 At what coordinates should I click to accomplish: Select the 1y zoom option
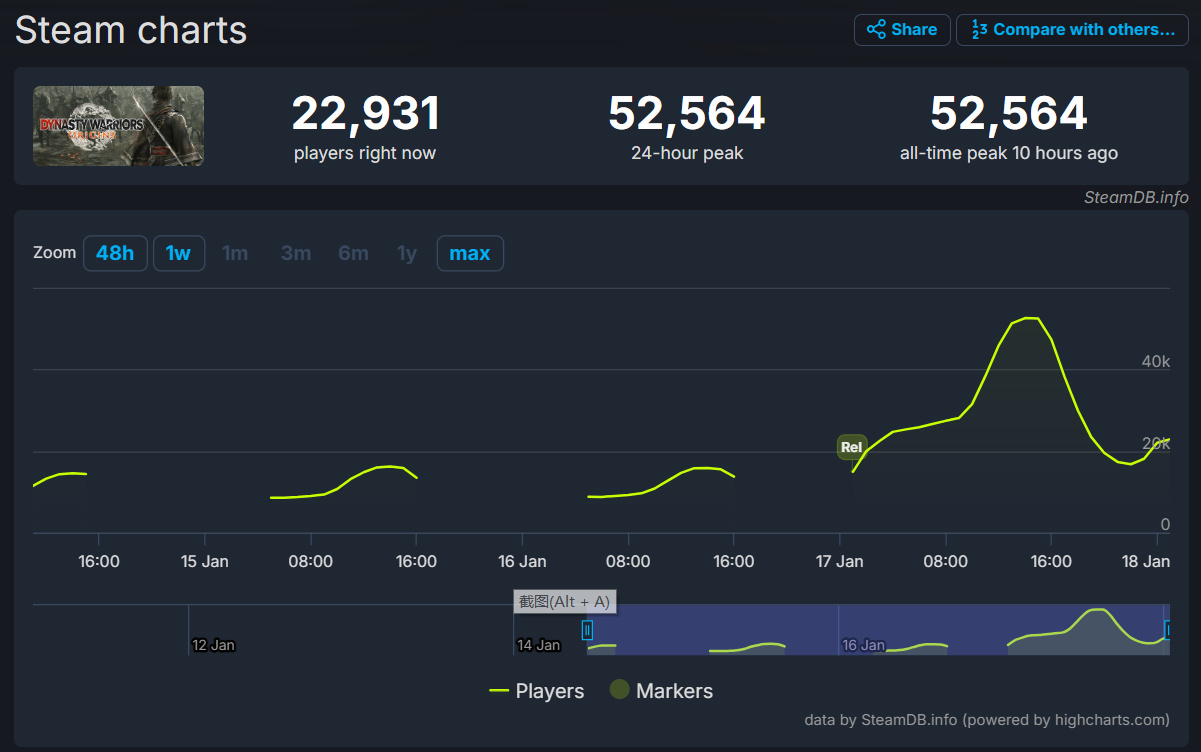coord(407,253)
